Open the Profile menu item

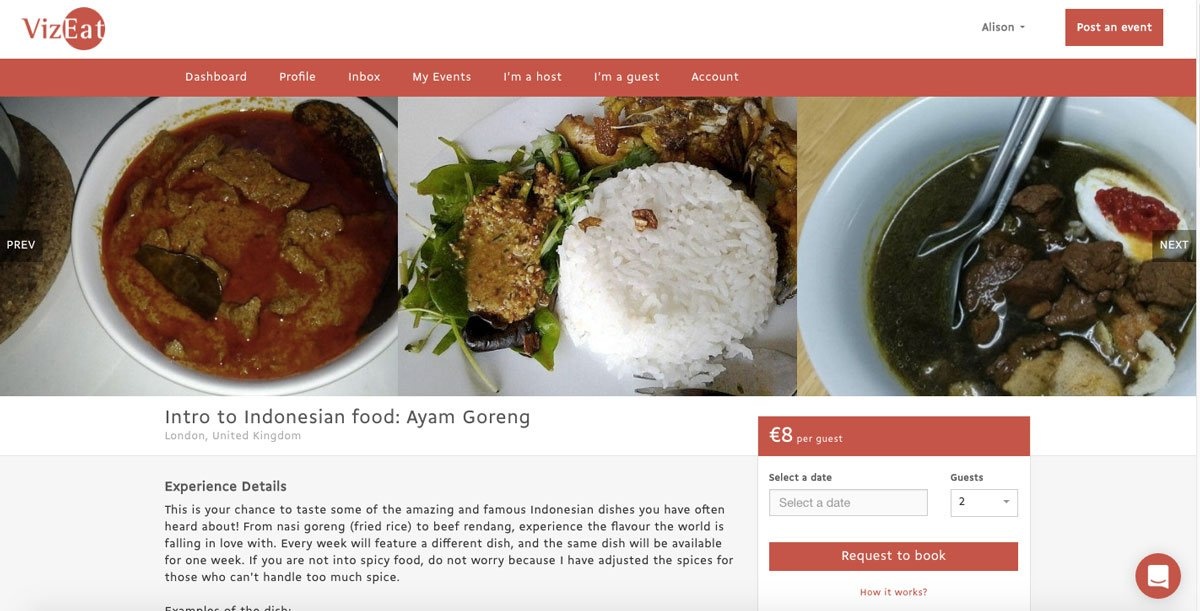(297, 77)
